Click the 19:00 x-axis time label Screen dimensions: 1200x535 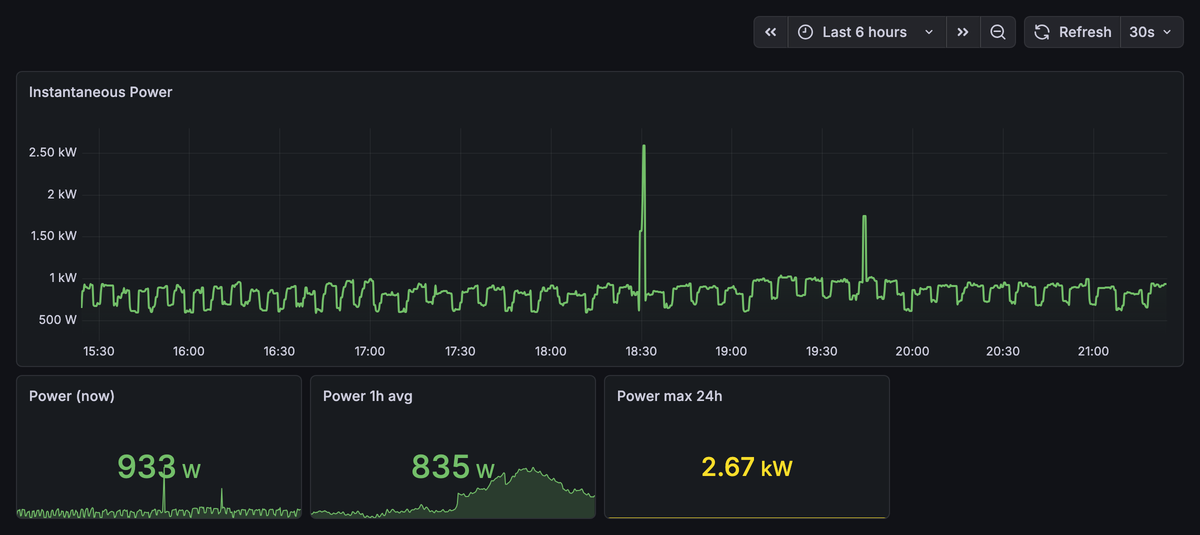[x=731, y=351]
